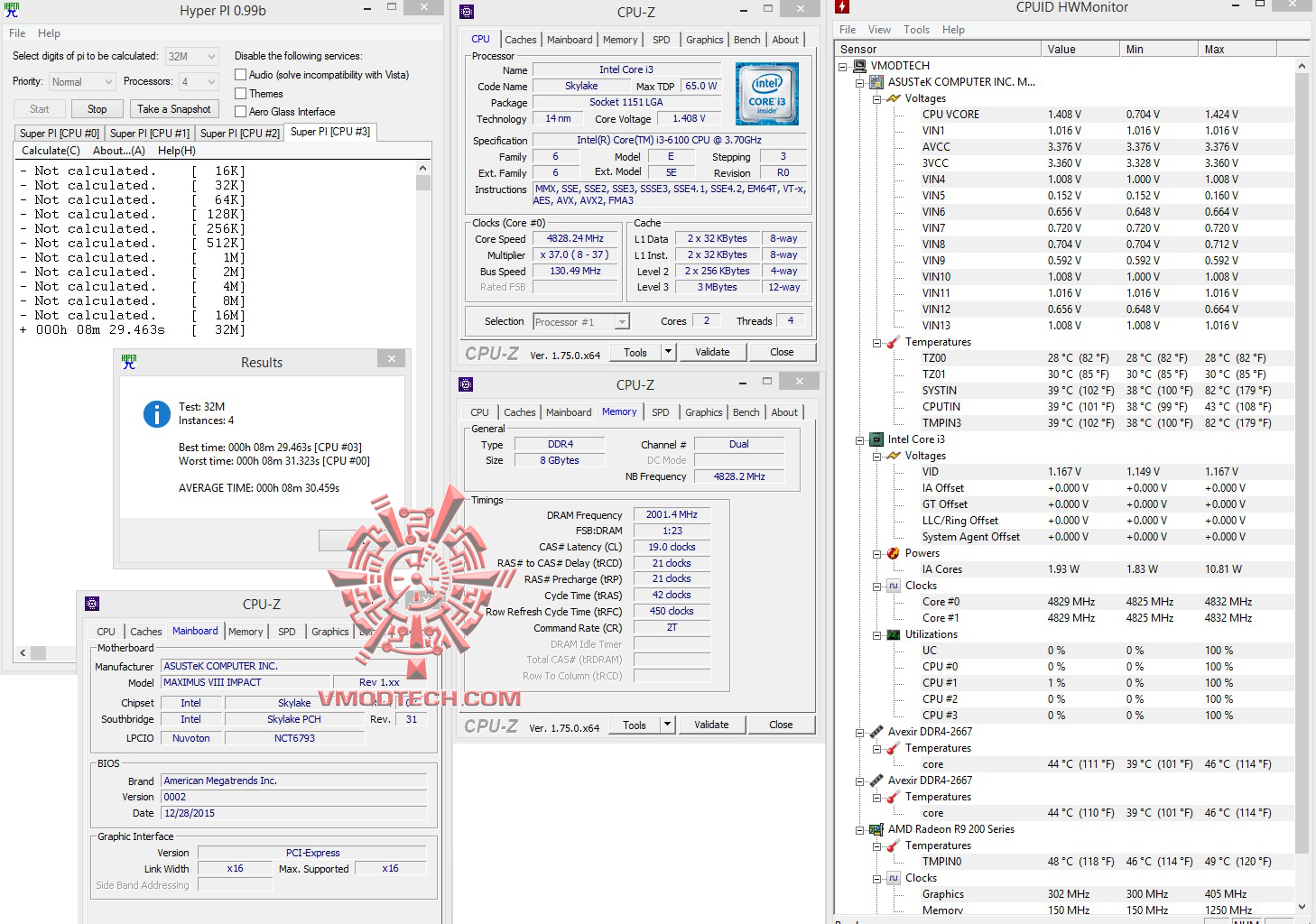Collapse the ASUSTeK COMPUTER INC. node

click(859, 82)
